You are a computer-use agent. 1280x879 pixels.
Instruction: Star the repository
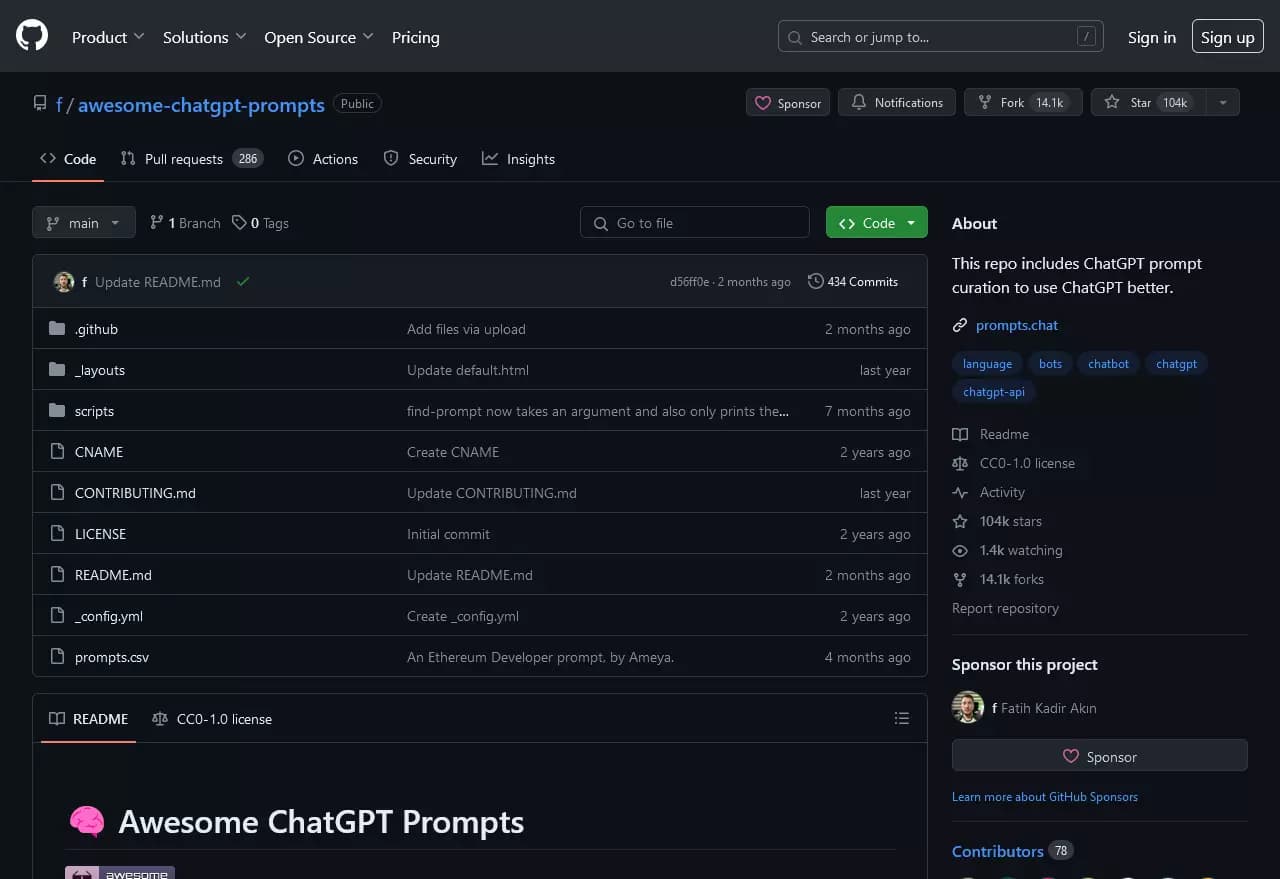pyautogui.click(x=1148, y=102)
